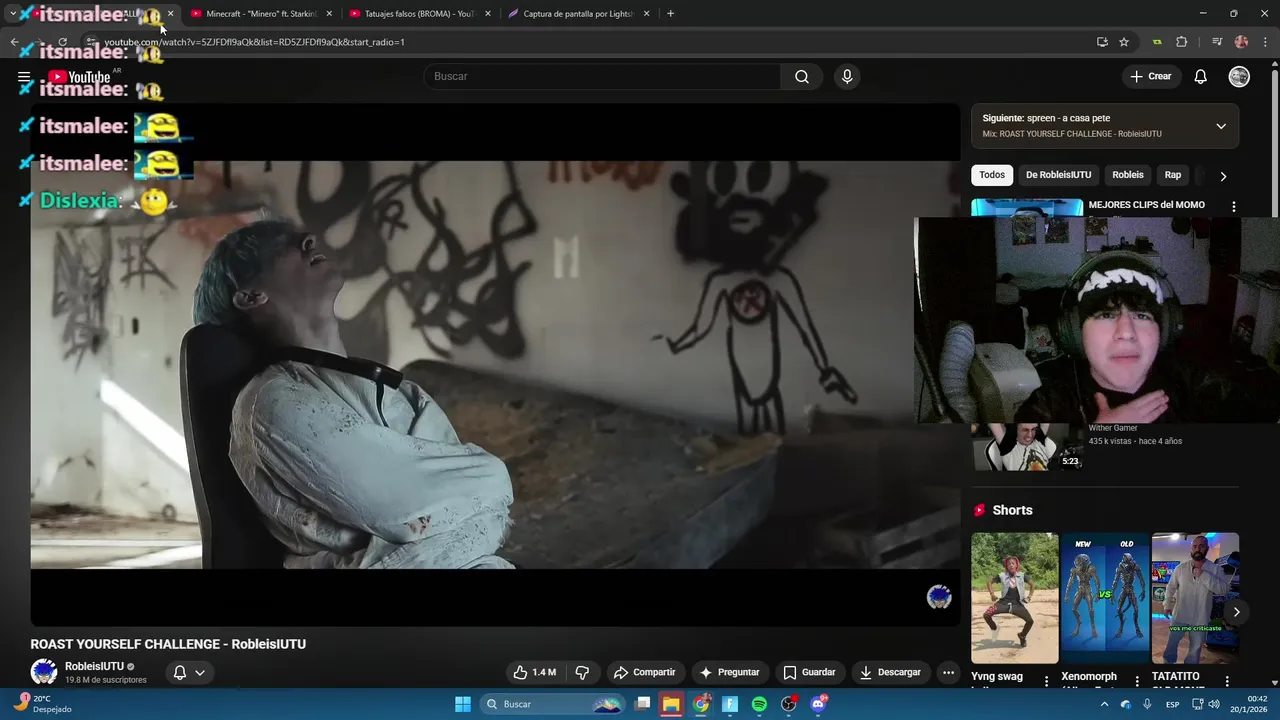Close the Minecraft "Minero" tab
This screenshot has height=720, width=1280.
pos(328,14)
